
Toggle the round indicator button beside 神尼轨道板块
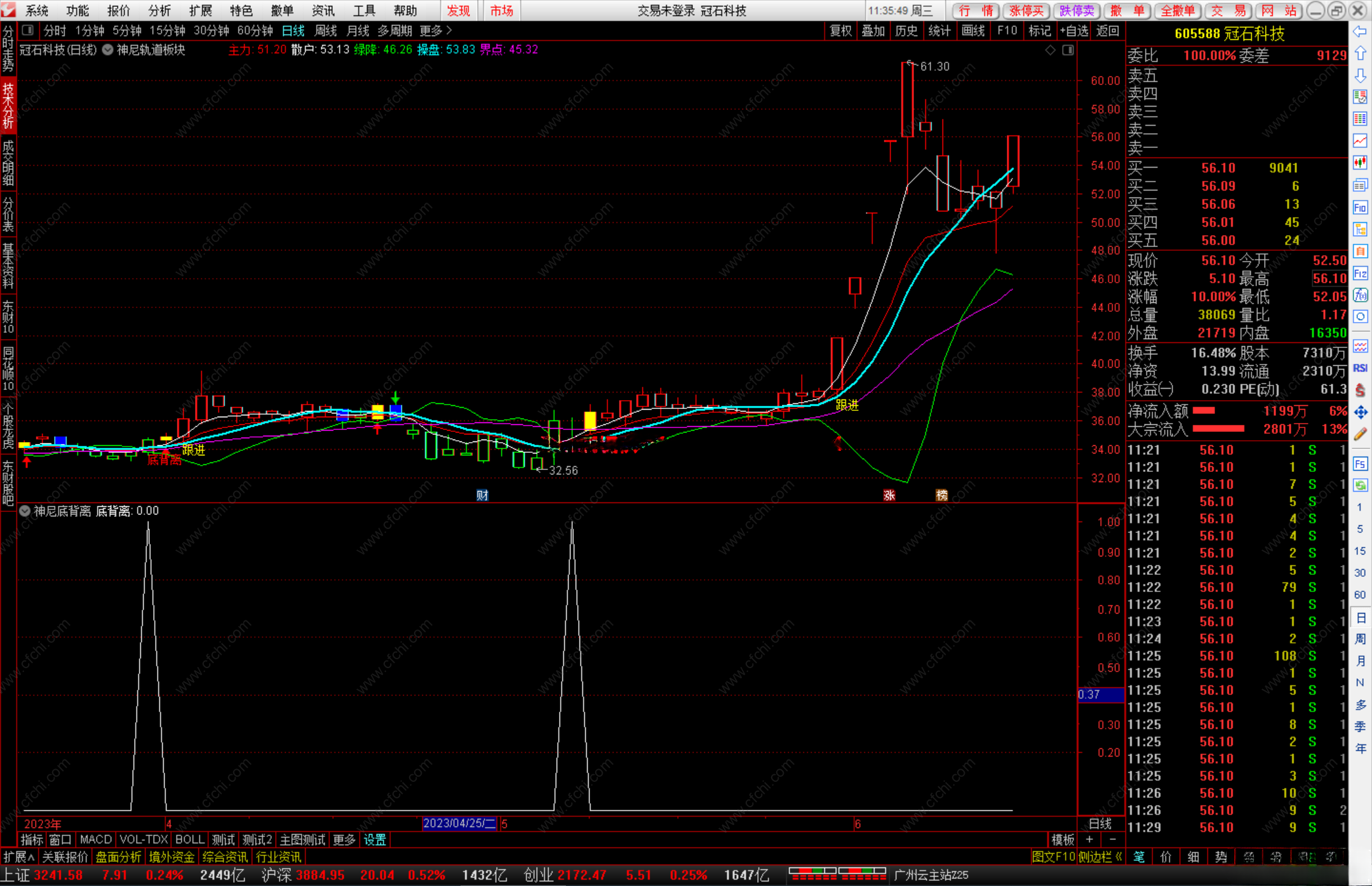pos(108,50)
